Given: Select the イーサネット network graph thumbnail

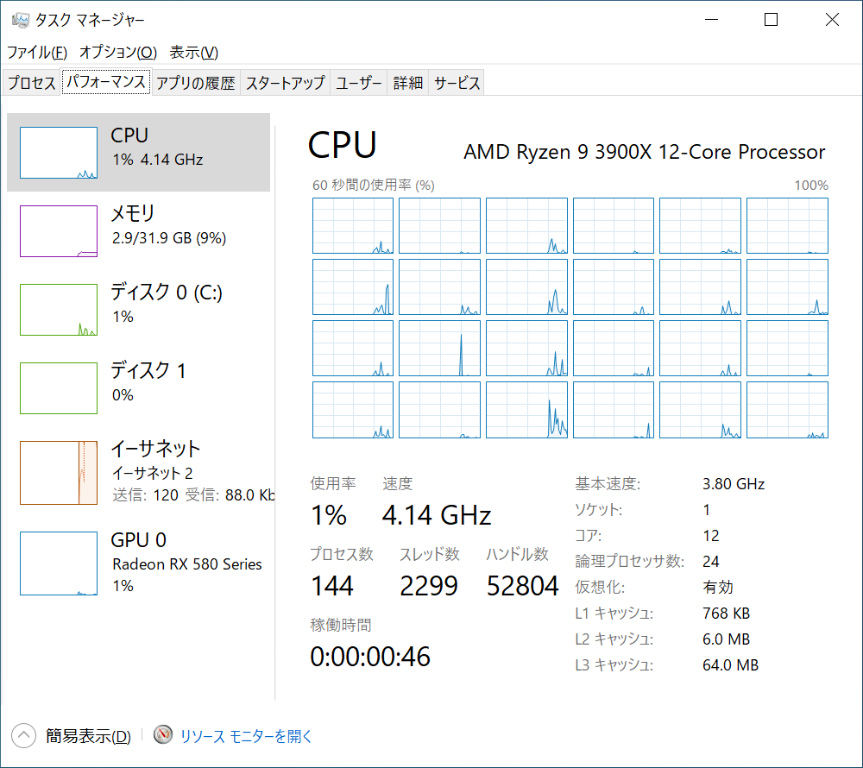Looking at the screenshot, I should point(59,472).
